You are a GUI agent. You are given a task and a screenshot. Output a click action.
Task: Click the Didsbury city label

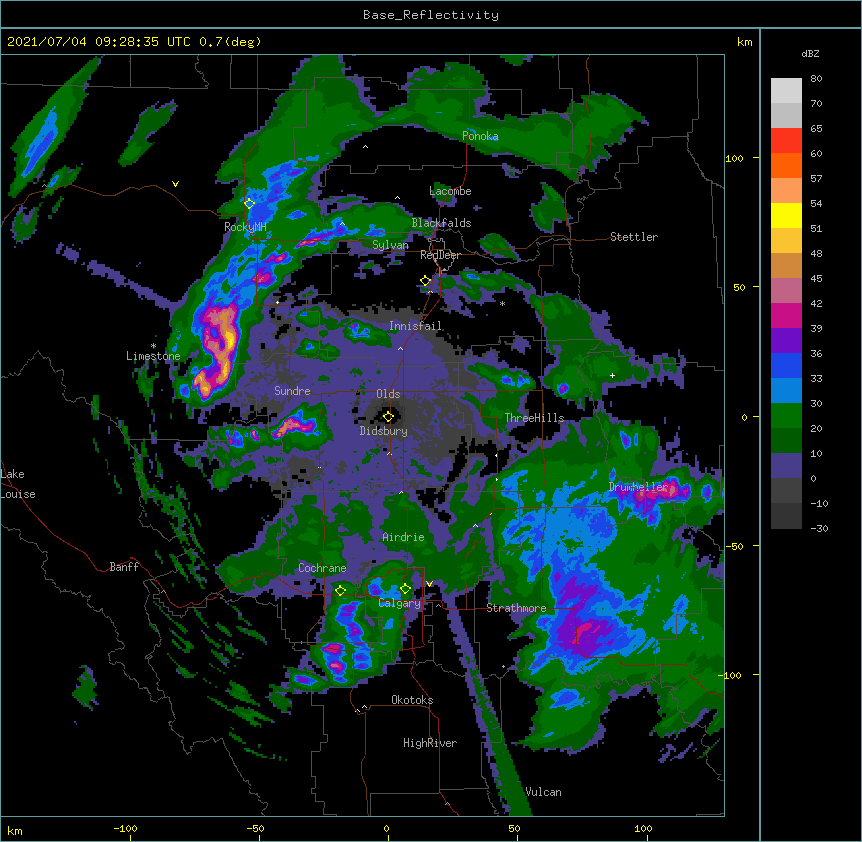pyautogui.click(x=384, y=431)
